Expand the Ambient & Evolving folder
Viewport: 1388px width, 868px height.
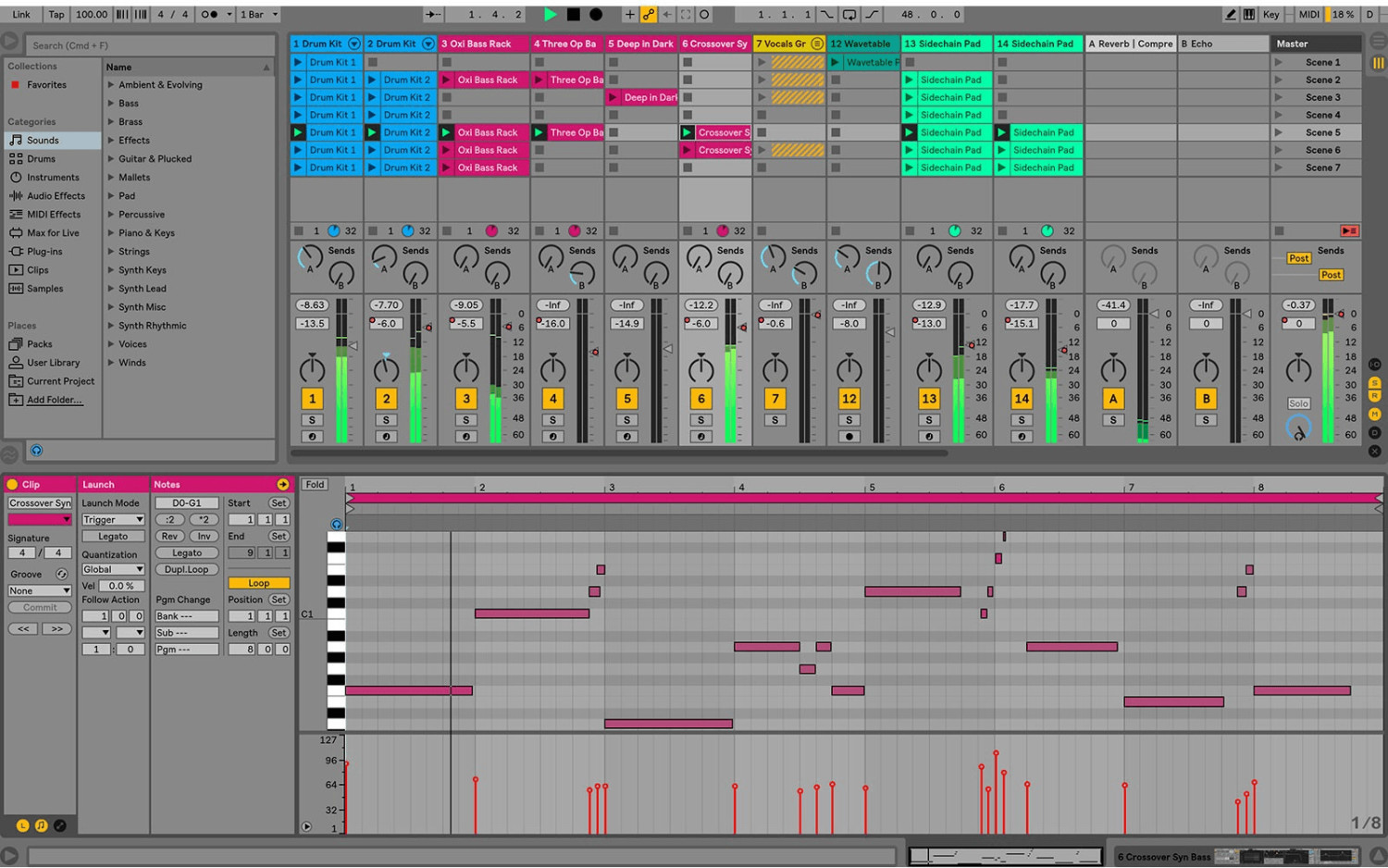point(111,84)
